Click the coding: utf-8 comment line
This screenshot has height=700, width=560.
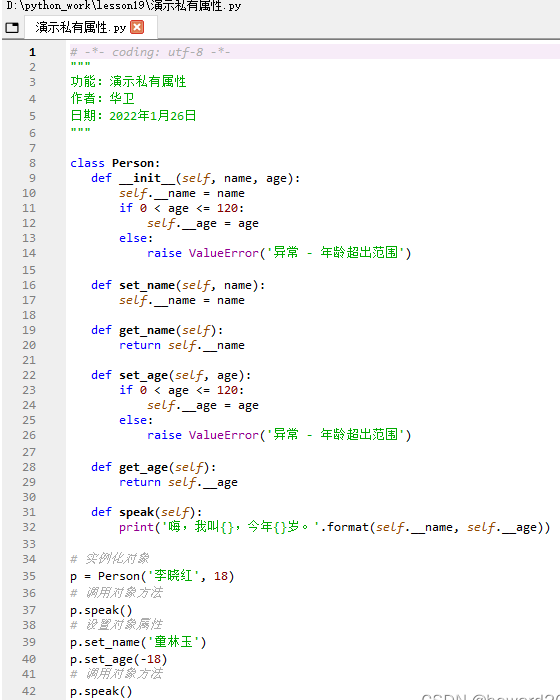click(x=150, y=52)
